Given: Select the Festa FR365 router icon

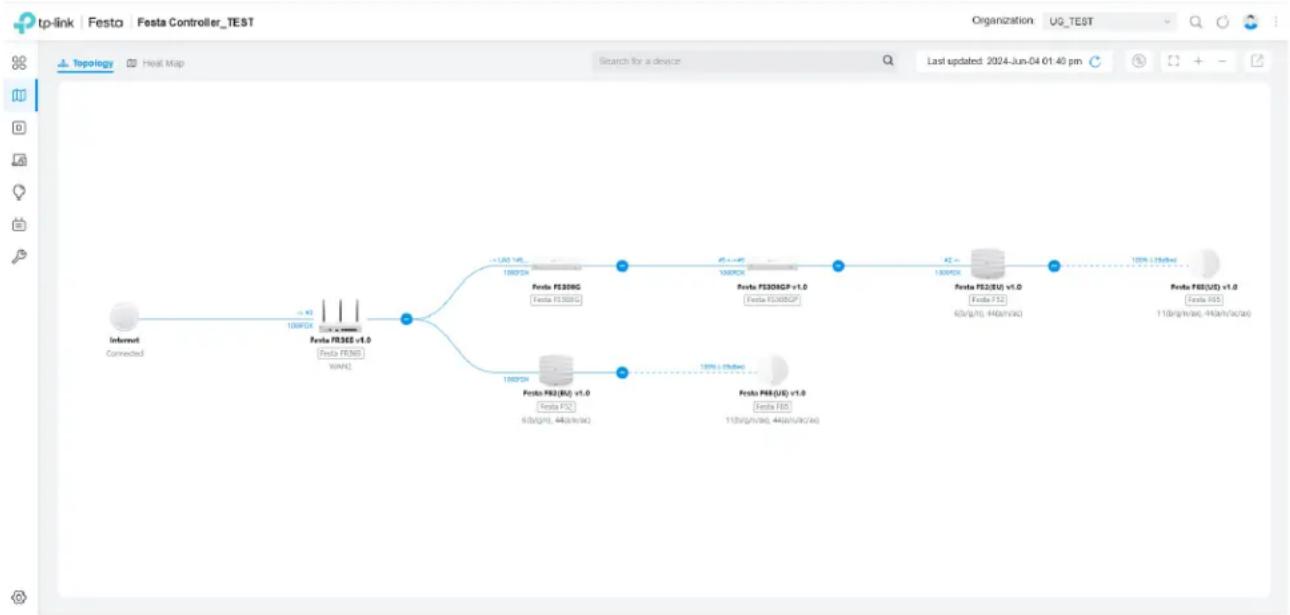Looking at the screenshot, I should click(342, 317).
